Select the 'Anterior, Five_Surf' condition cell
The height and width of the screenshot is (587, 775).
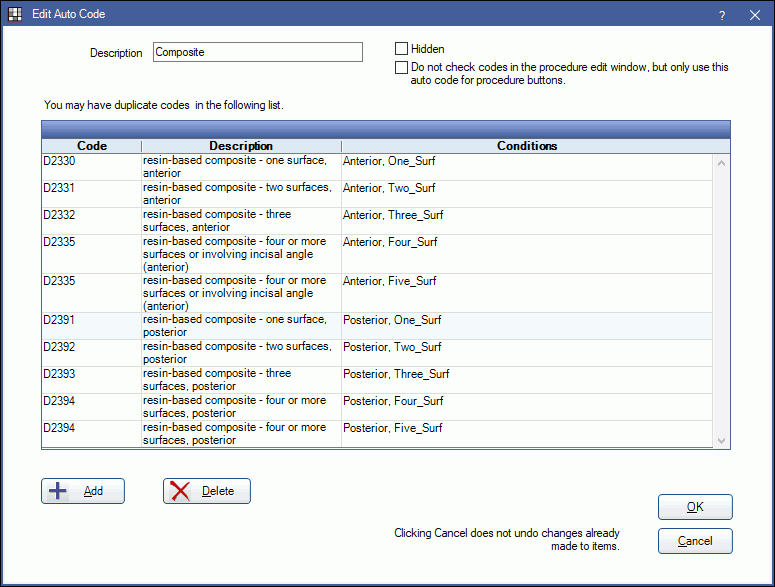(x=527, y=293)
